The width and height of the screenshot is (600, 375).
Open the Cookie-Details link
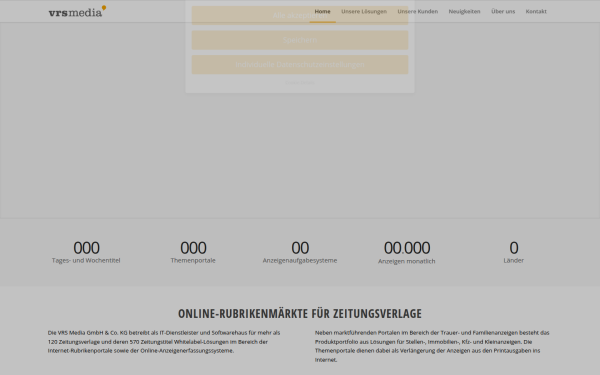[300, 82]
